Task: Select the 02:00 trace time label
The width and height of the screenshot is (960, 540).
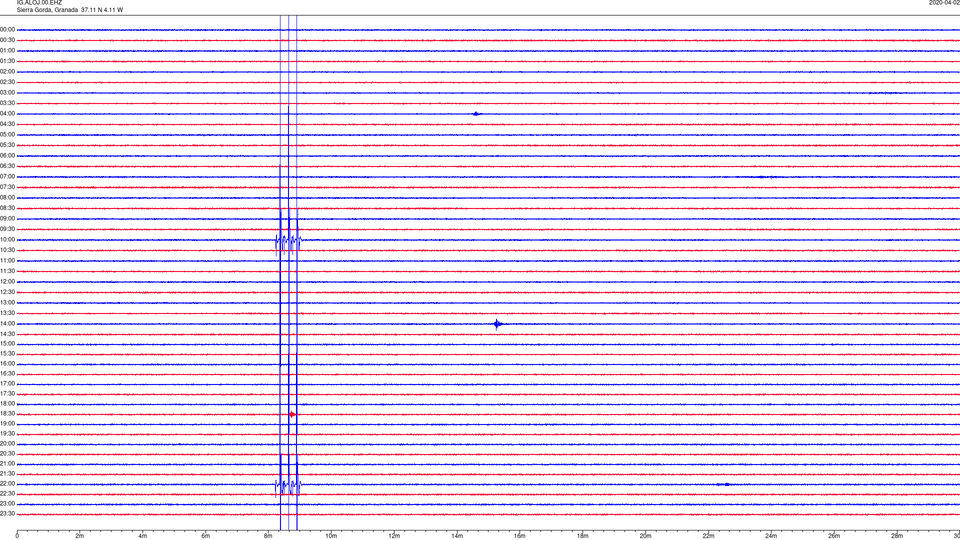Action: 7,72
